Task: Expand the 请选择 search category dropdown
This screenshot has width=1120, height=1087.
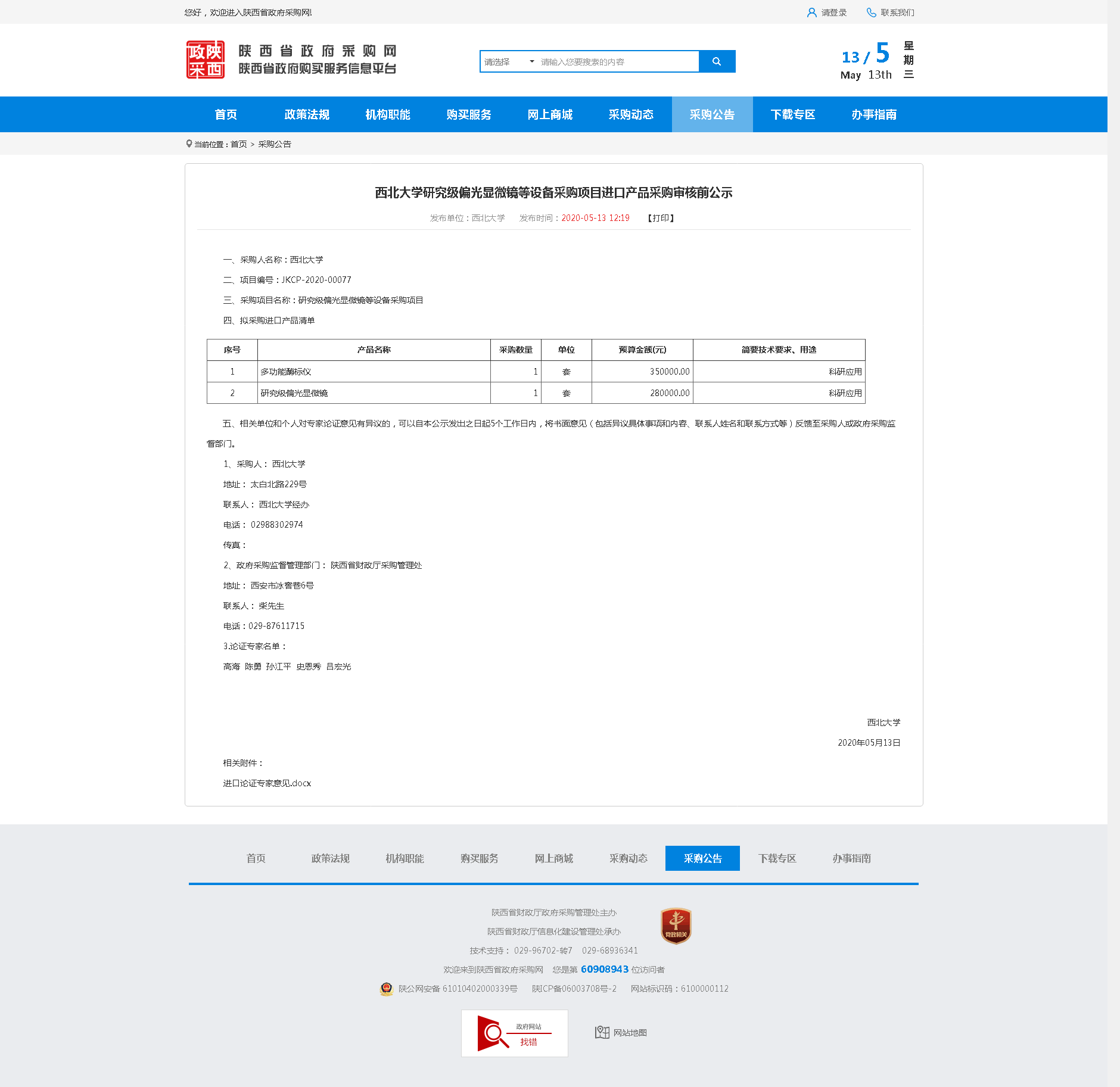Action: [508, 62]
